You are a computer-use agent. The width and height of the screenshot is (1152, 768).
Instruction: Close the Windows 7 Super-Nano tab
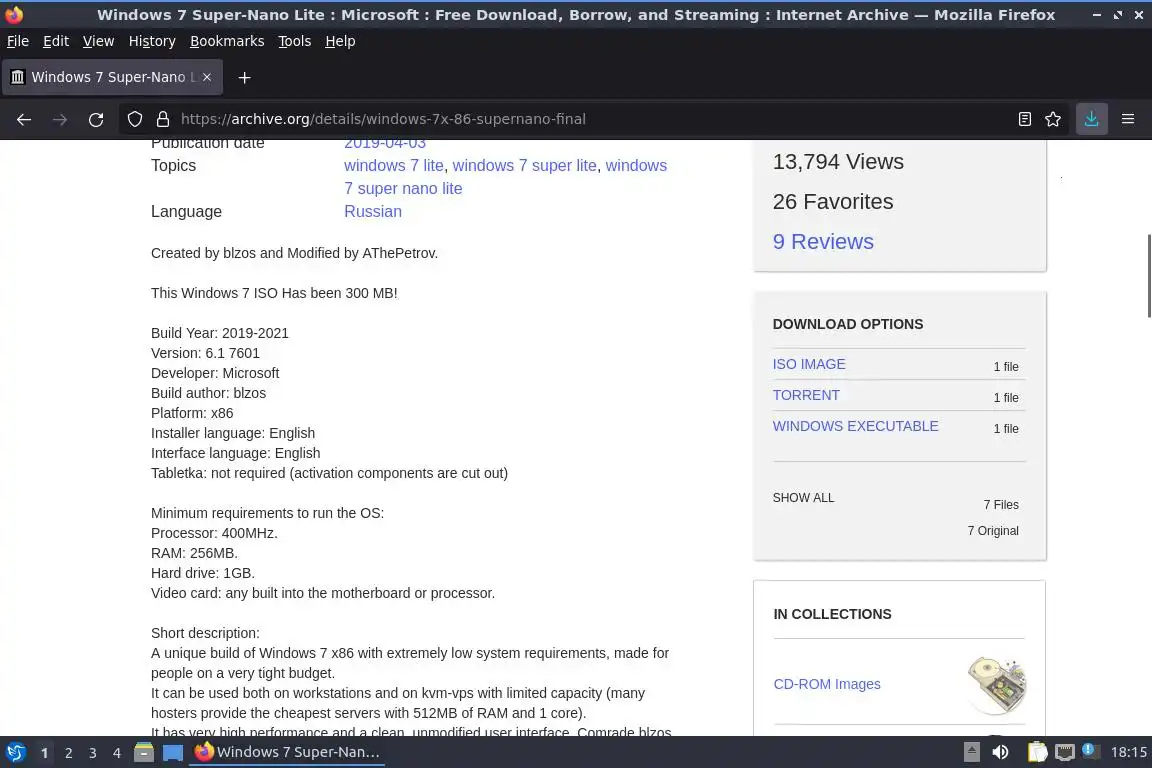207,77
